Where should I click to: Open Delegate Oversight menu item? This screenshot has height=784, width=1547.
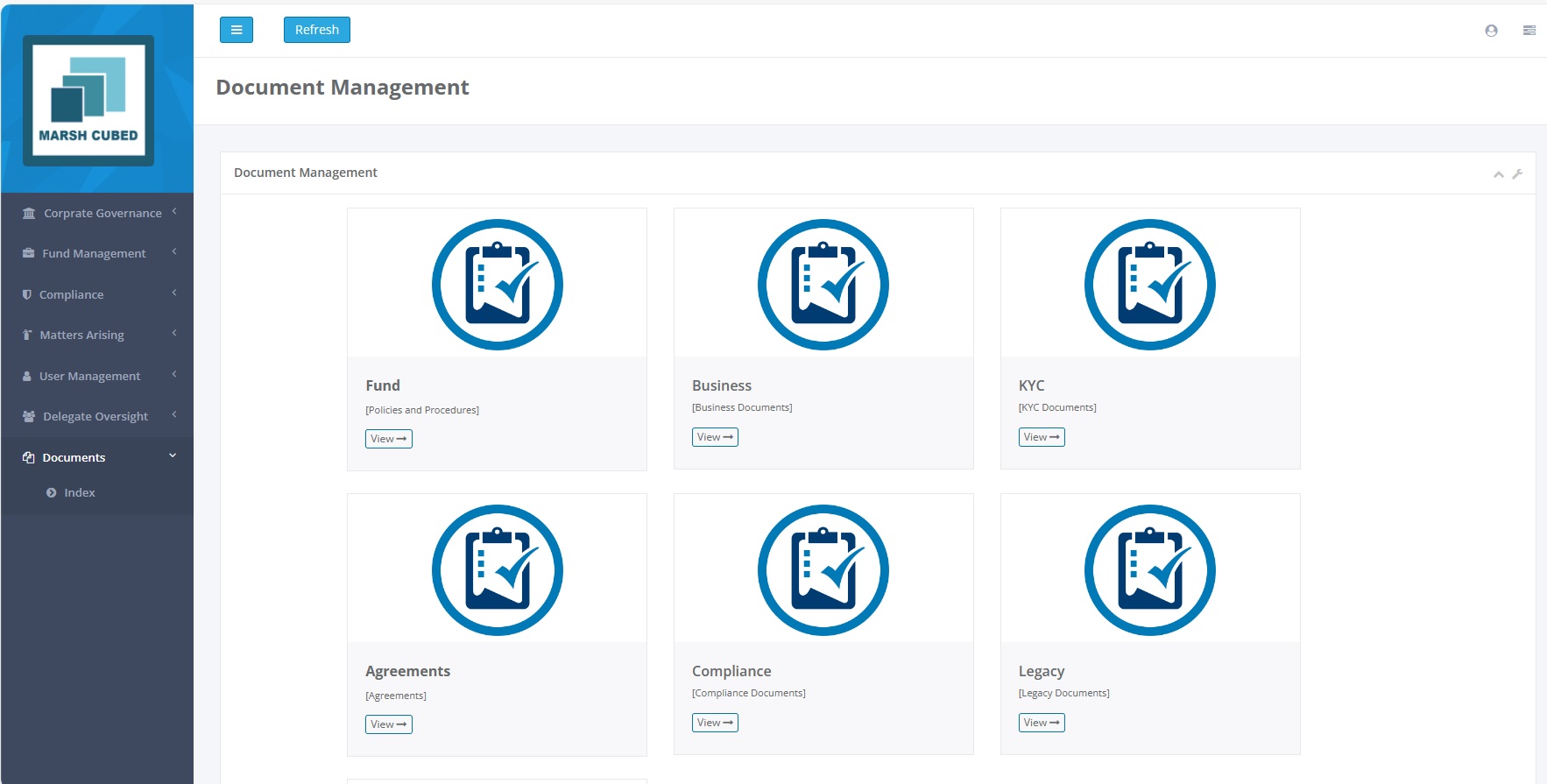point(95,416)
